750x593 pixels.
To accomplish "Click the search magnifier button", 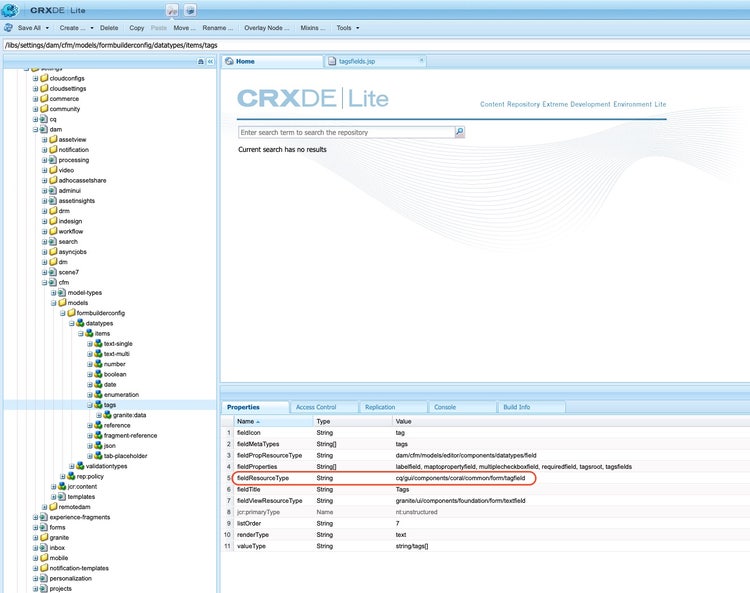I will pos(460,132).
